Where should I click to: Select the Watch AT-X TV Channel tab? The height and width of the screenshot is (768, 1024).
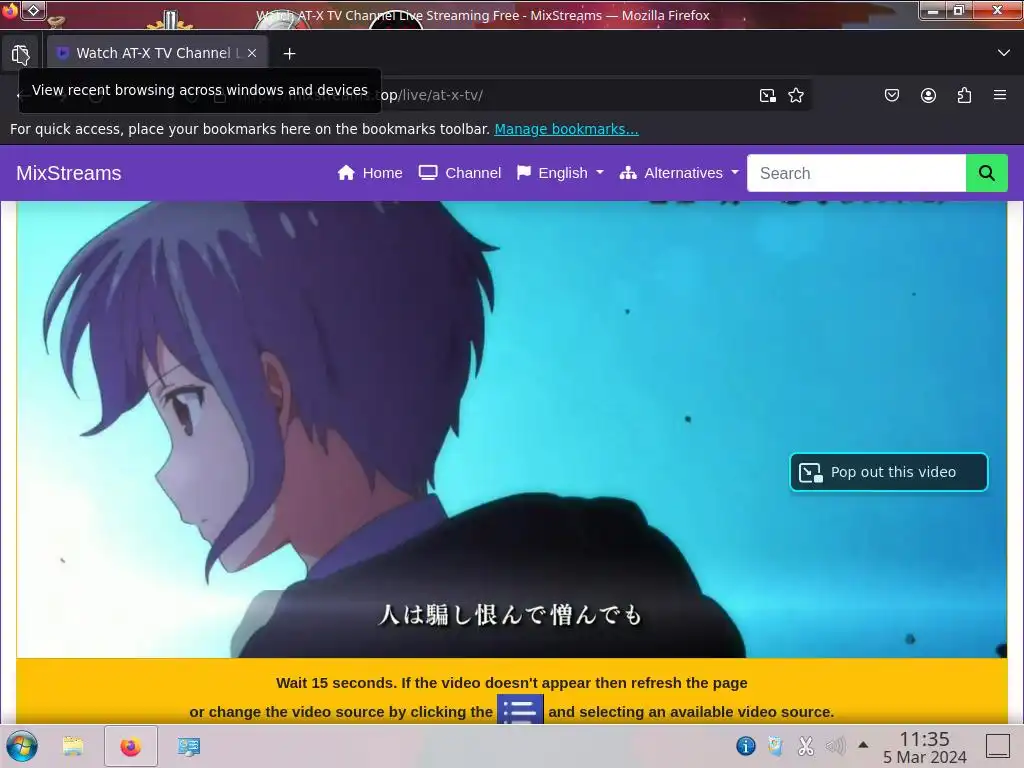(157, 53)
